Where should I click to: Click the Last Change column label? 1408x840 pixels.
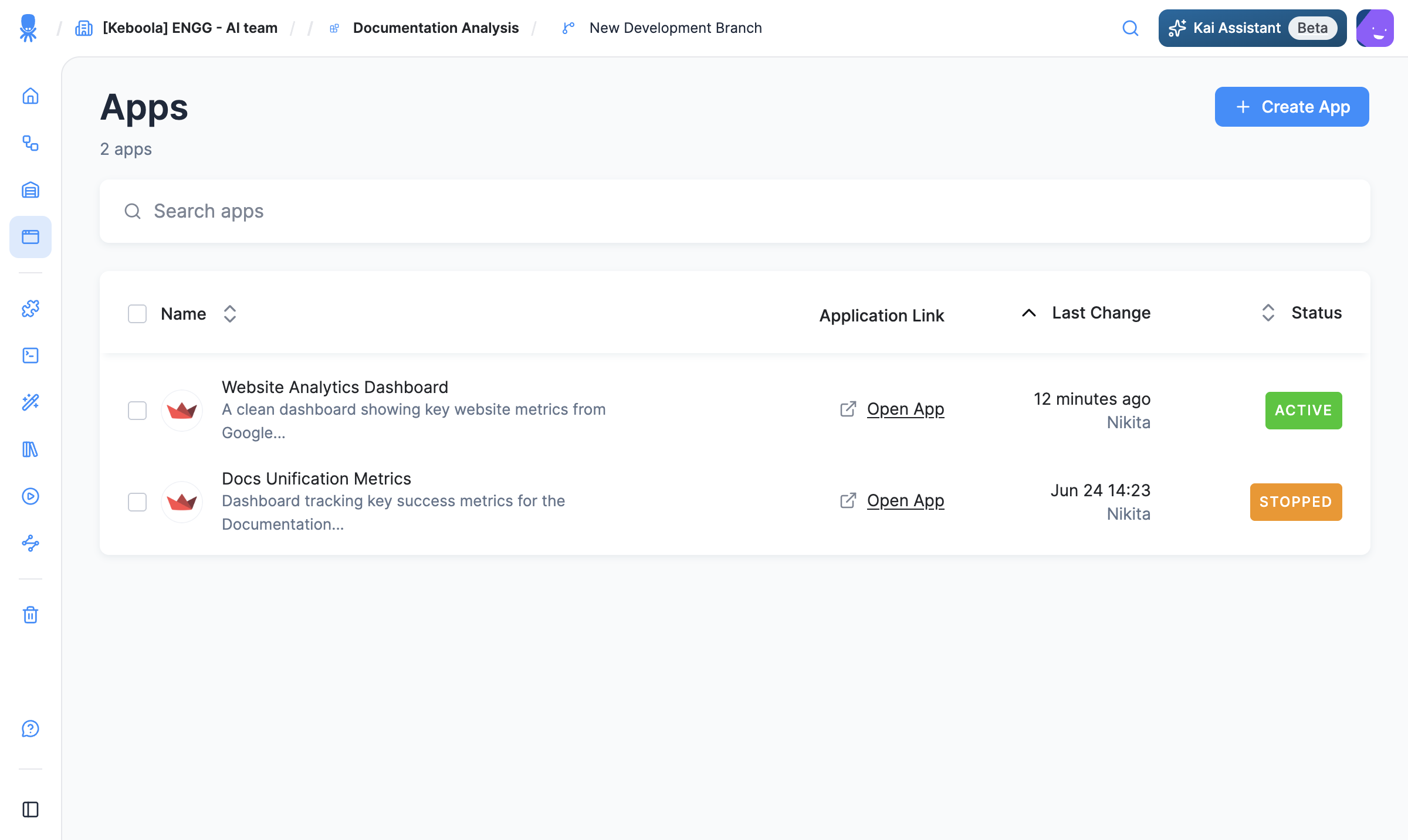coord(1101,313)
